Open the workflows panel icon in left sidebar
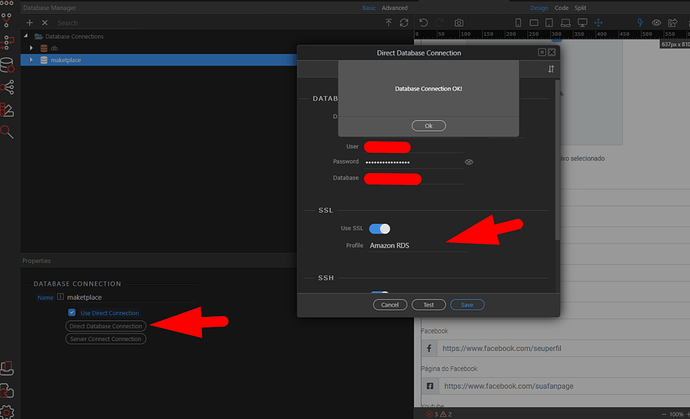 [7, 42]
